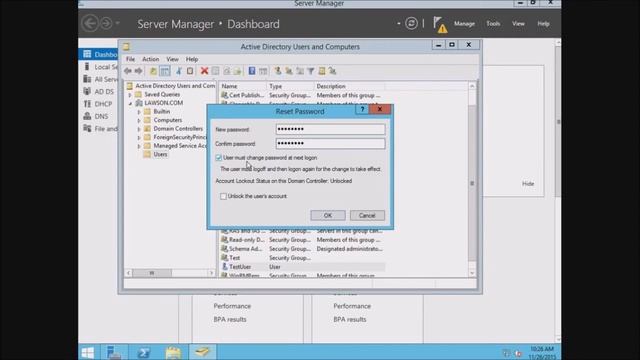Open the Windows Start button
The height and width of the screenshot is (360, 640).
87,352
